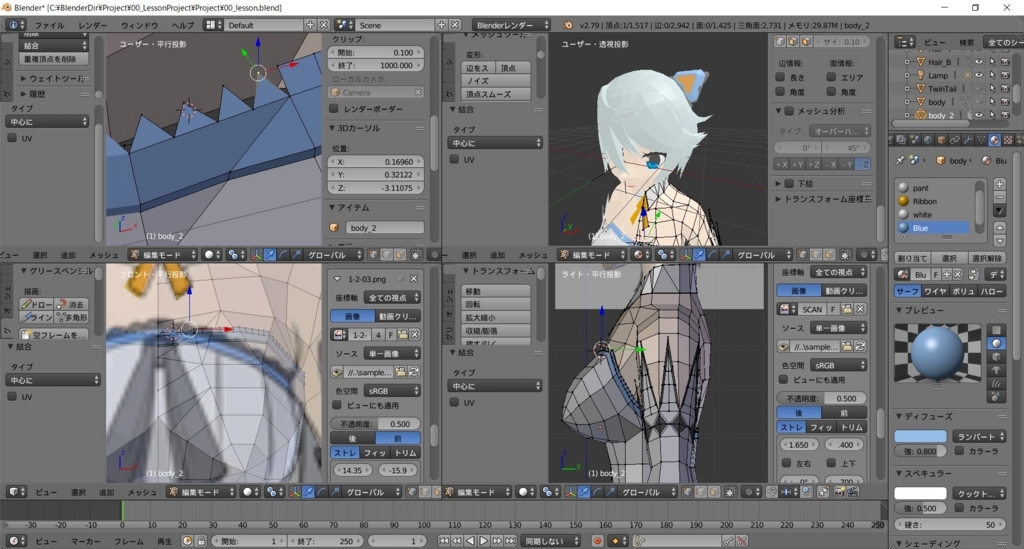1024x549 pixels.
Task: Pin the properties context with the pin icon
Action: pyautogui.click(x=901, y=161)
